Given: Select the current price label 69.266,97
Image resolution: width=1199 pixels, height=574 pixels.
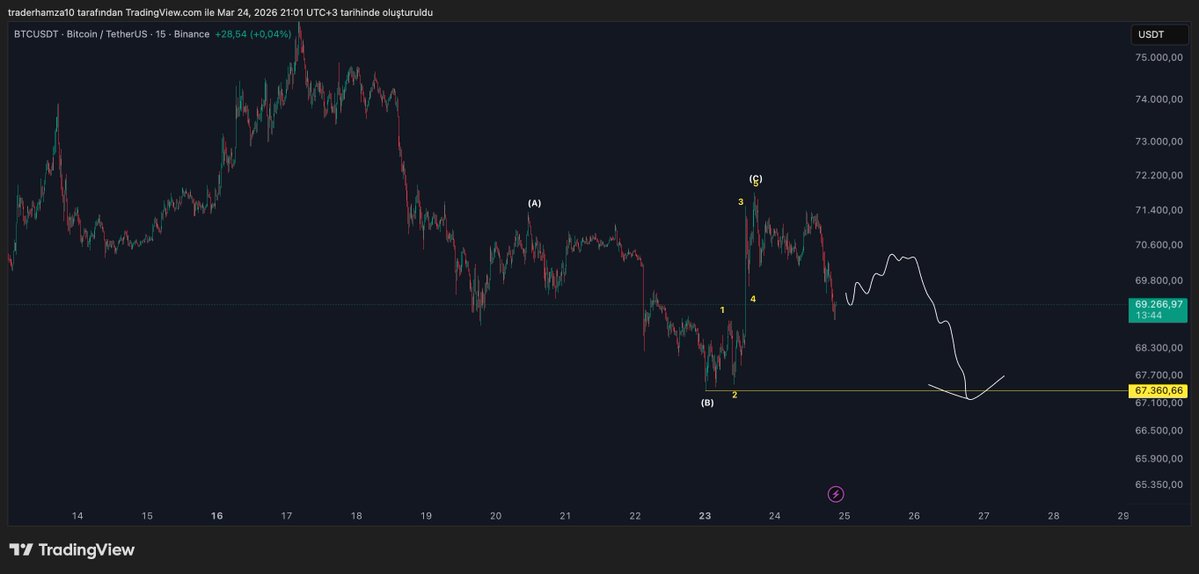Looking at the screenshot, I should (1159, 303).
